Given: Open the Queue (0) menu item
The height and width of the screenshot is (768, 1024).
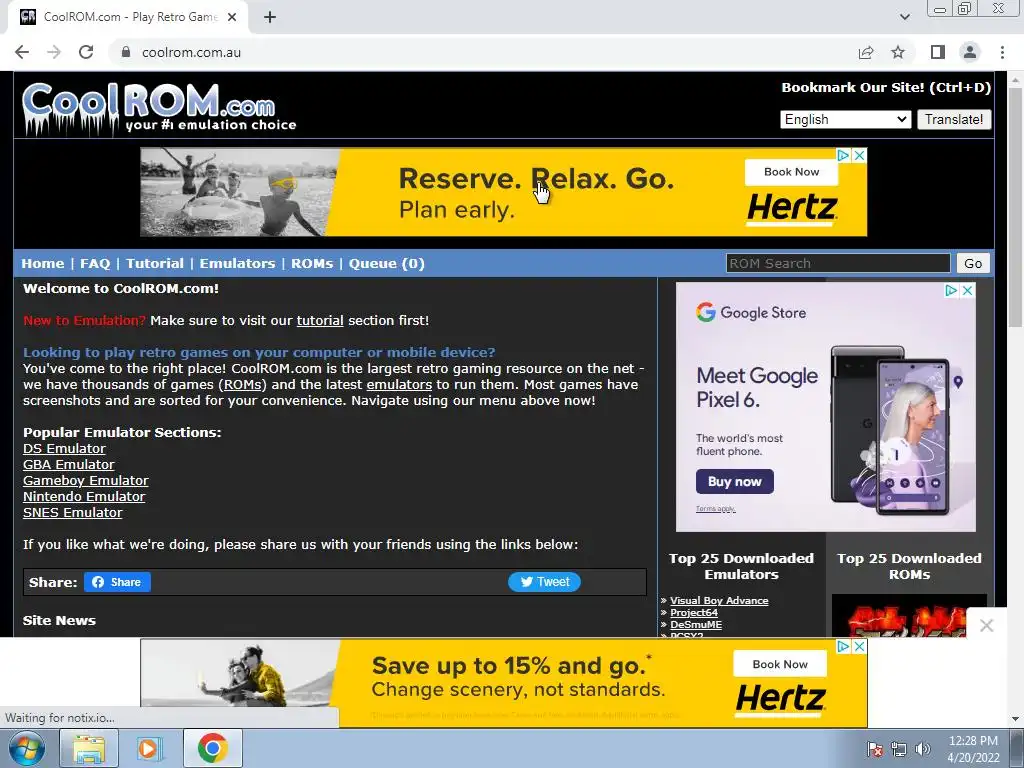Looking at the screenshot, I should coord(387,263).
